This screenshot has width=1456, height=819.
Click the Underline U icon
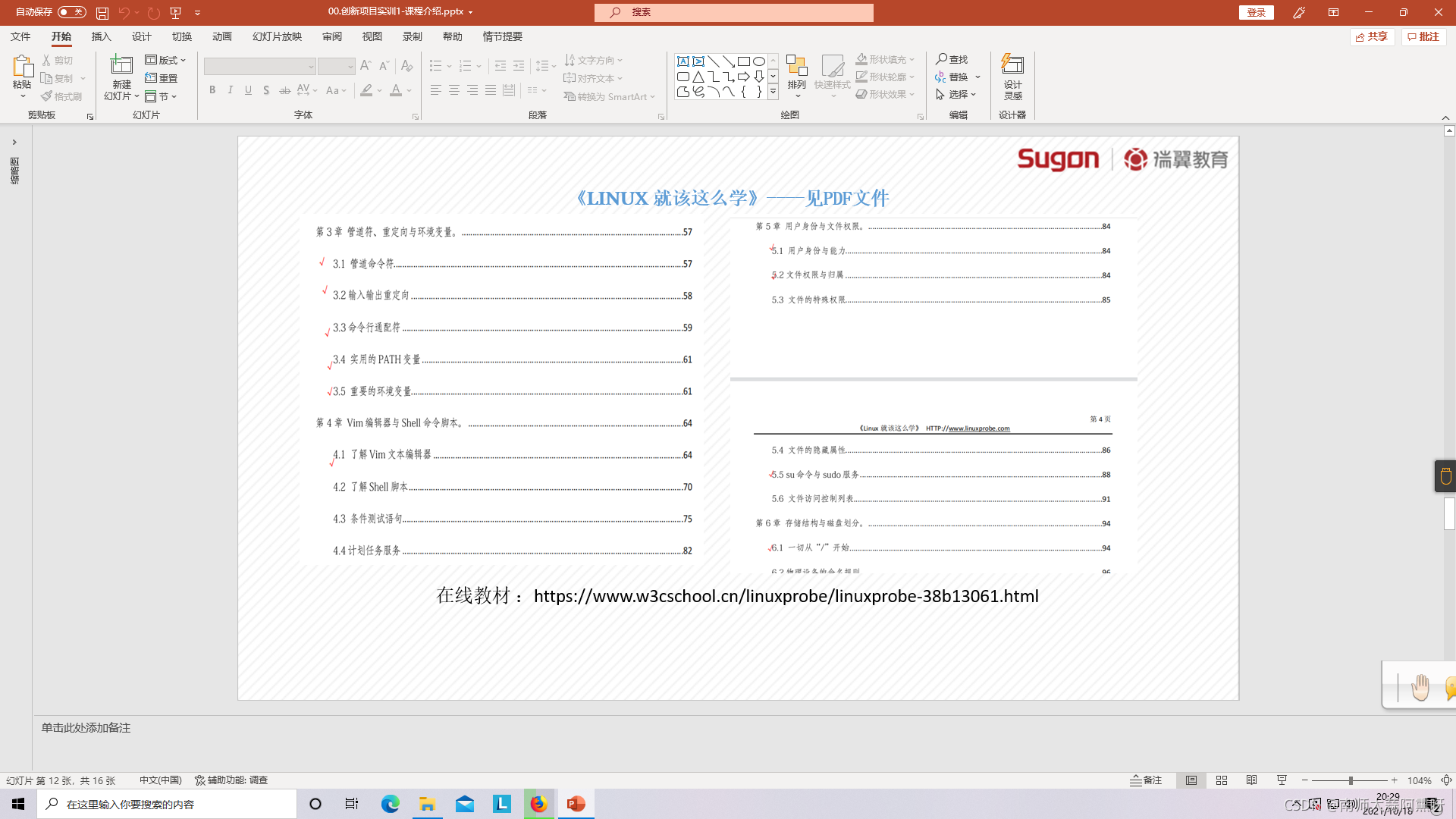coord(248,90)
